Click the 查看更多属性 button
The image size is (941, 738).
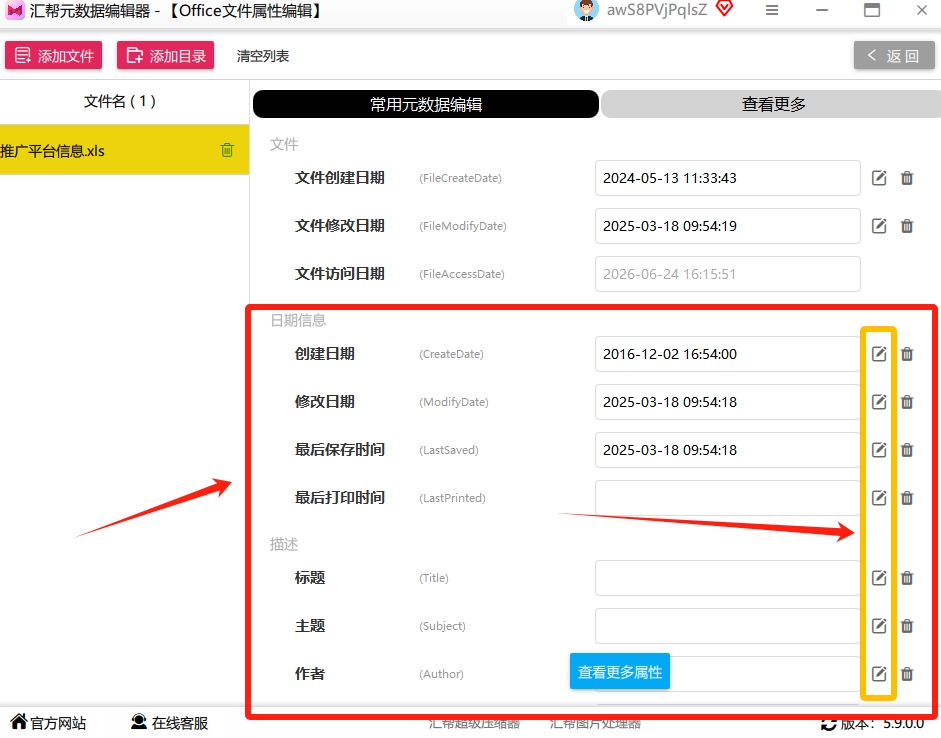(x=620, y=671)
